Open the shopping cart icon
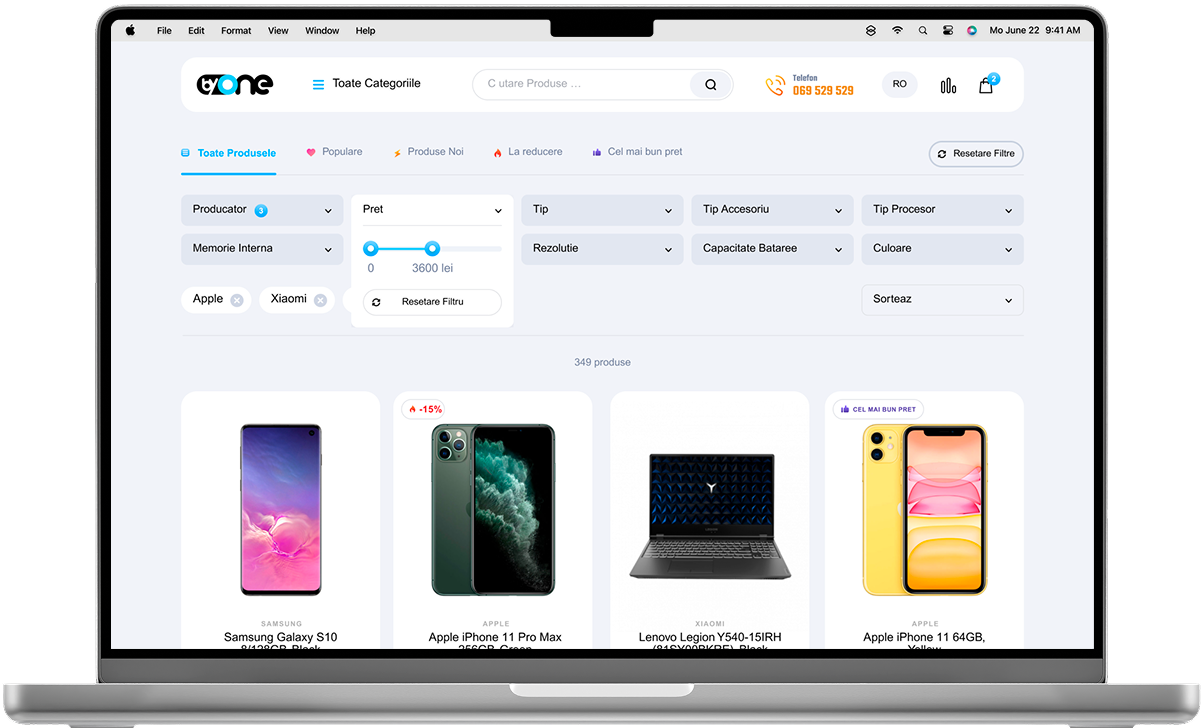 pyautogui.click(x=986, y=85)
